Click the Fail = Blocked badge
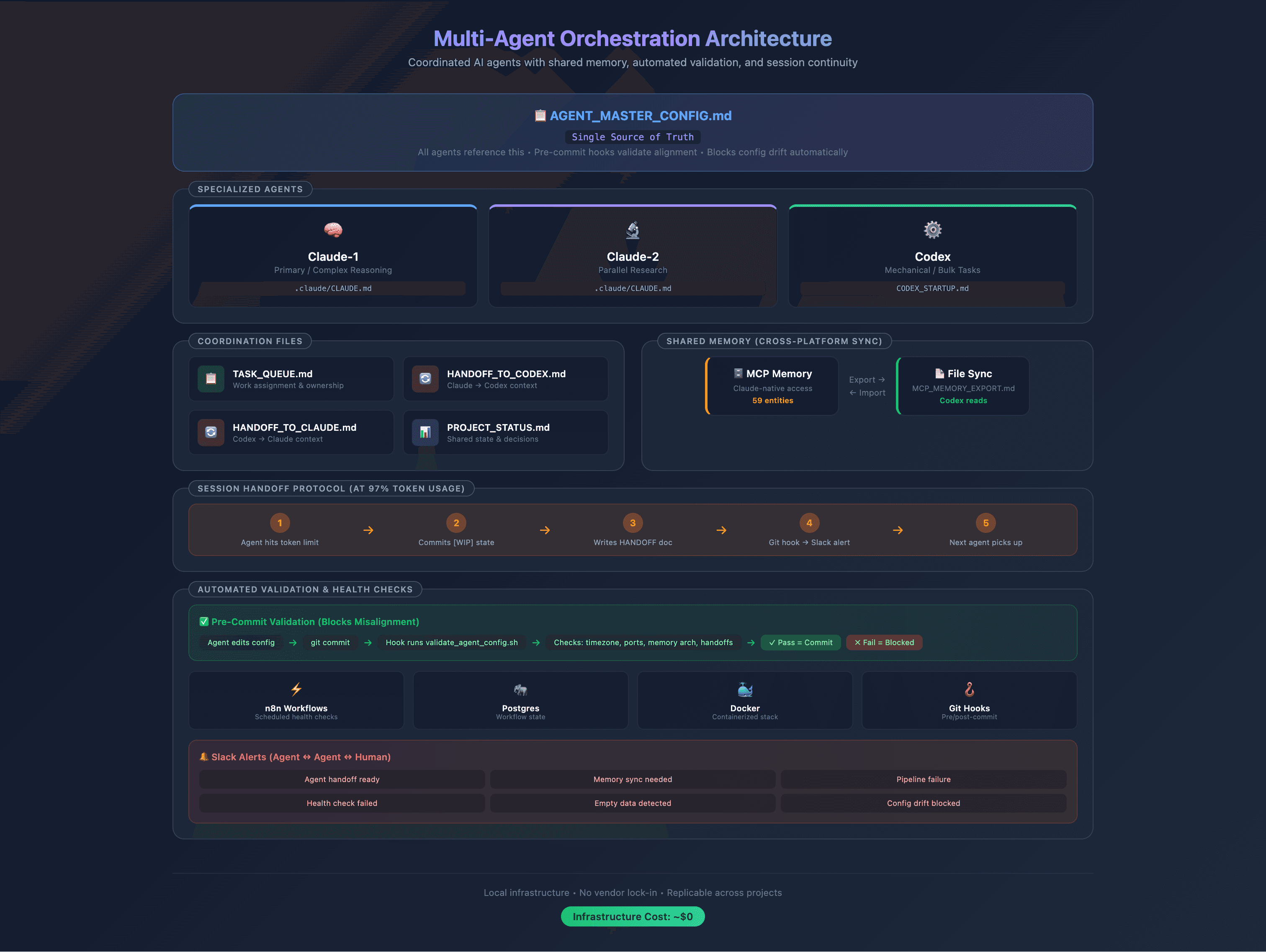 pos(884,642)
